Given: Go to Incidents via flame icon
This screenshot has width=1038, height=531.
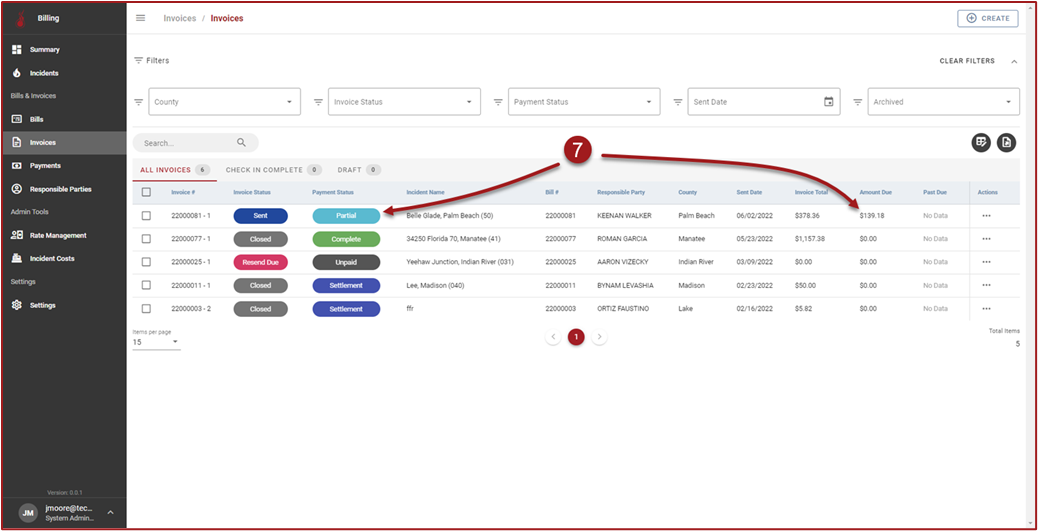Looking at the screenshot, I should 16,73.
